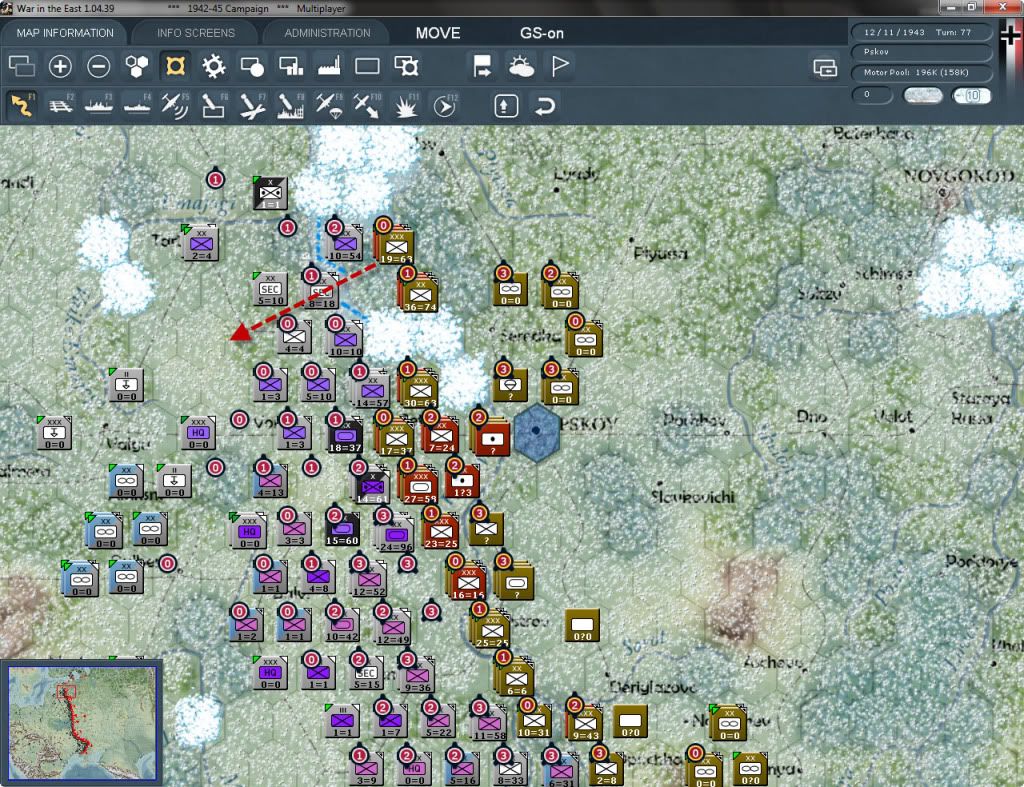Viewport: 1024px width, 787px height.
Task: Select the German 12=52 unit
Action: coord(369,581)
